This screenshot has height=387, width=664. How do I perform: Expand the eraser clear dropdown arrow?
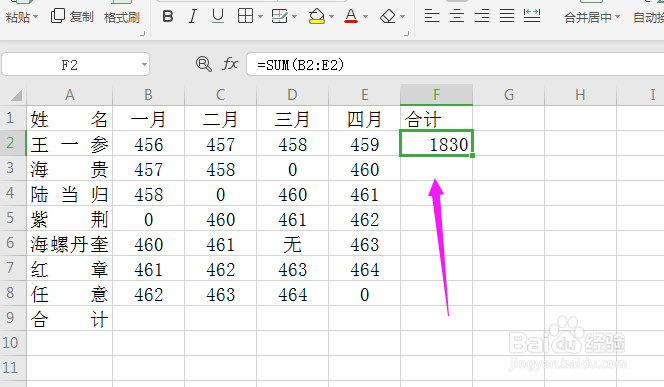click(x=402, y=17)
